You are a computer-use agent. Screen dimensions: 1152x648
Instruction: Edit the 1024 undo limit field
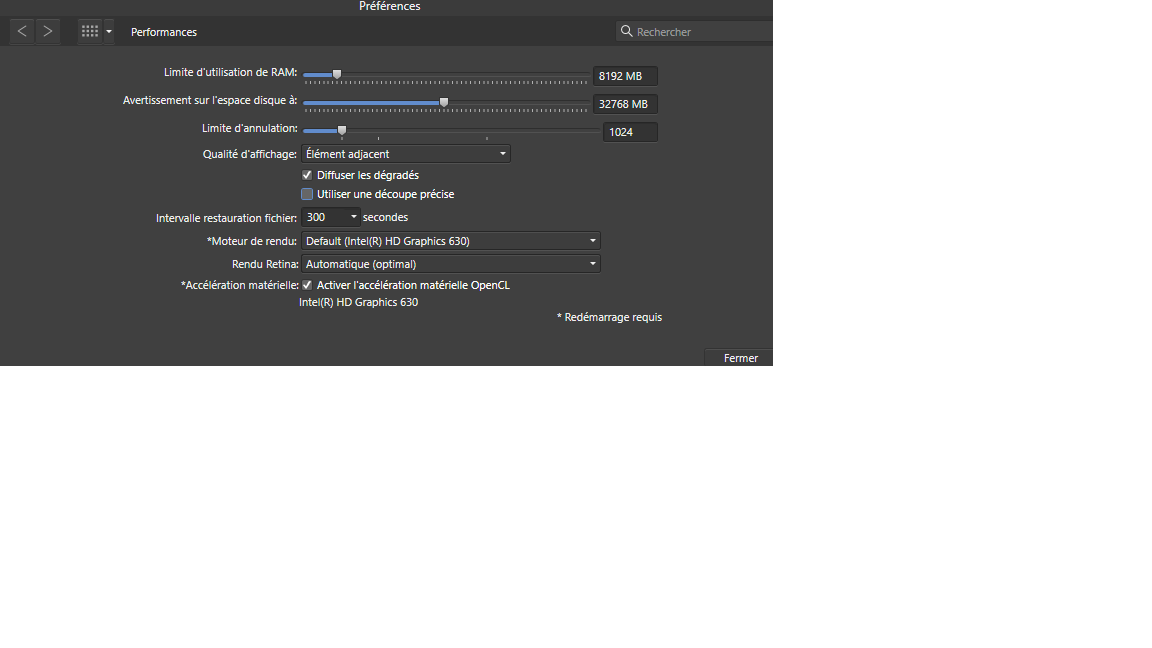click(630, 132)
